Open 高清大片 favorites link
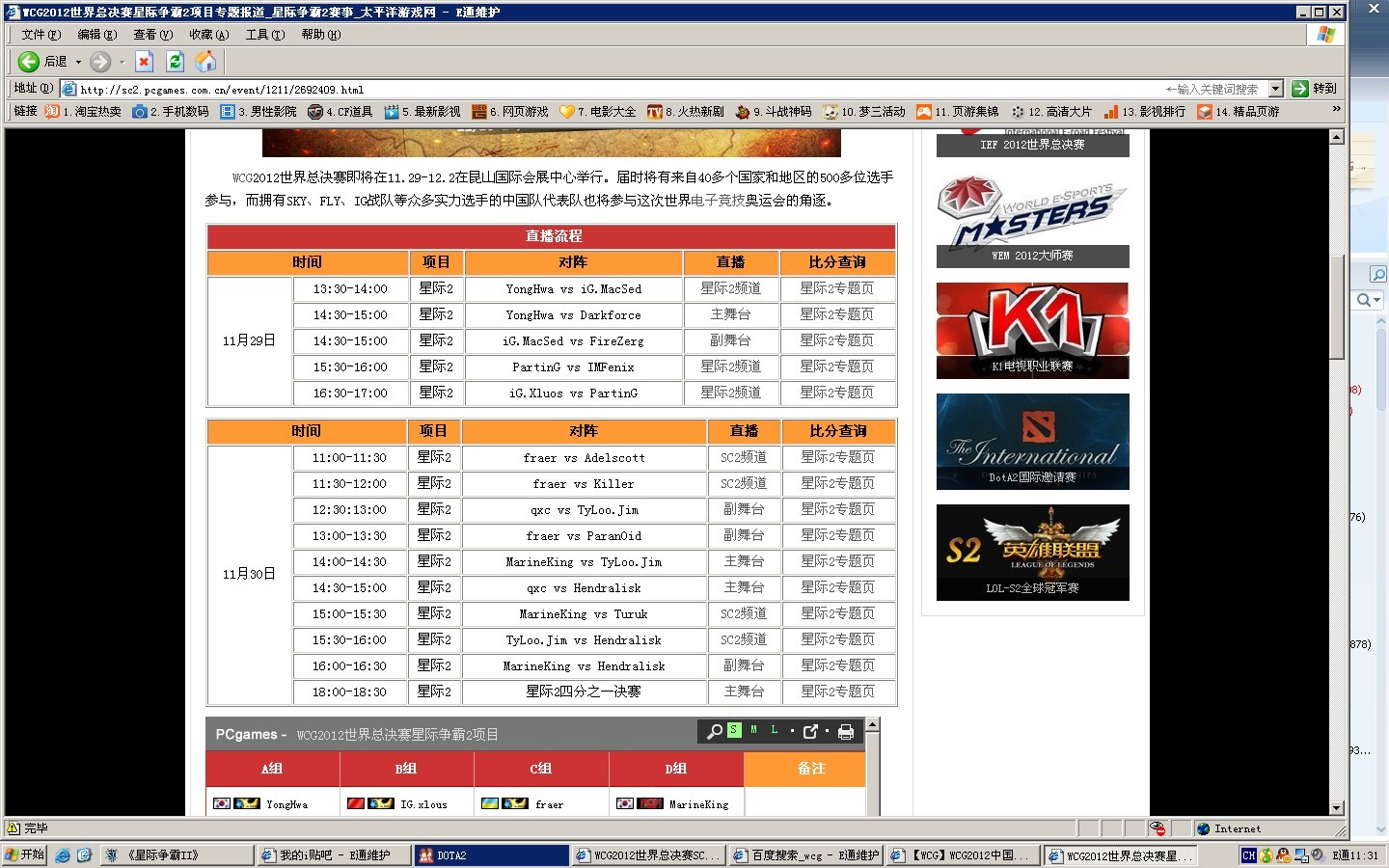The width and height of the screenshot is (1389, 868). [x=1051, y=112]
